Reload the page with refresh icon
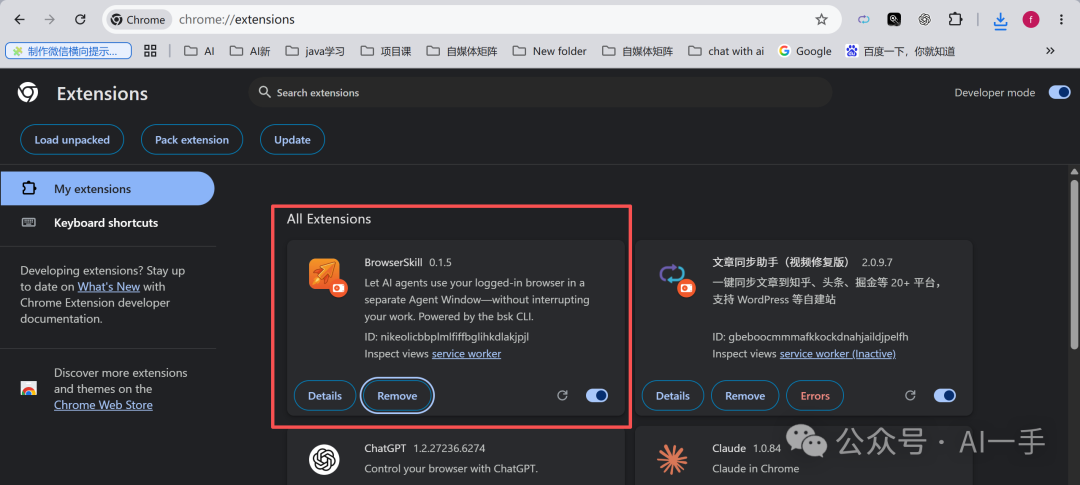The height and width of the screenshot is (485, 1080). pos(81,19)
